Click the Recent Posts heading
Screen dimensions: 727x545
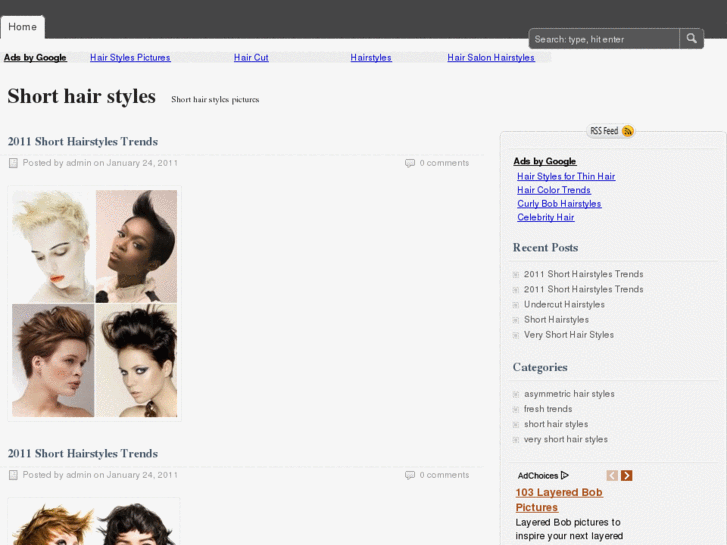(x=545, y=248)
